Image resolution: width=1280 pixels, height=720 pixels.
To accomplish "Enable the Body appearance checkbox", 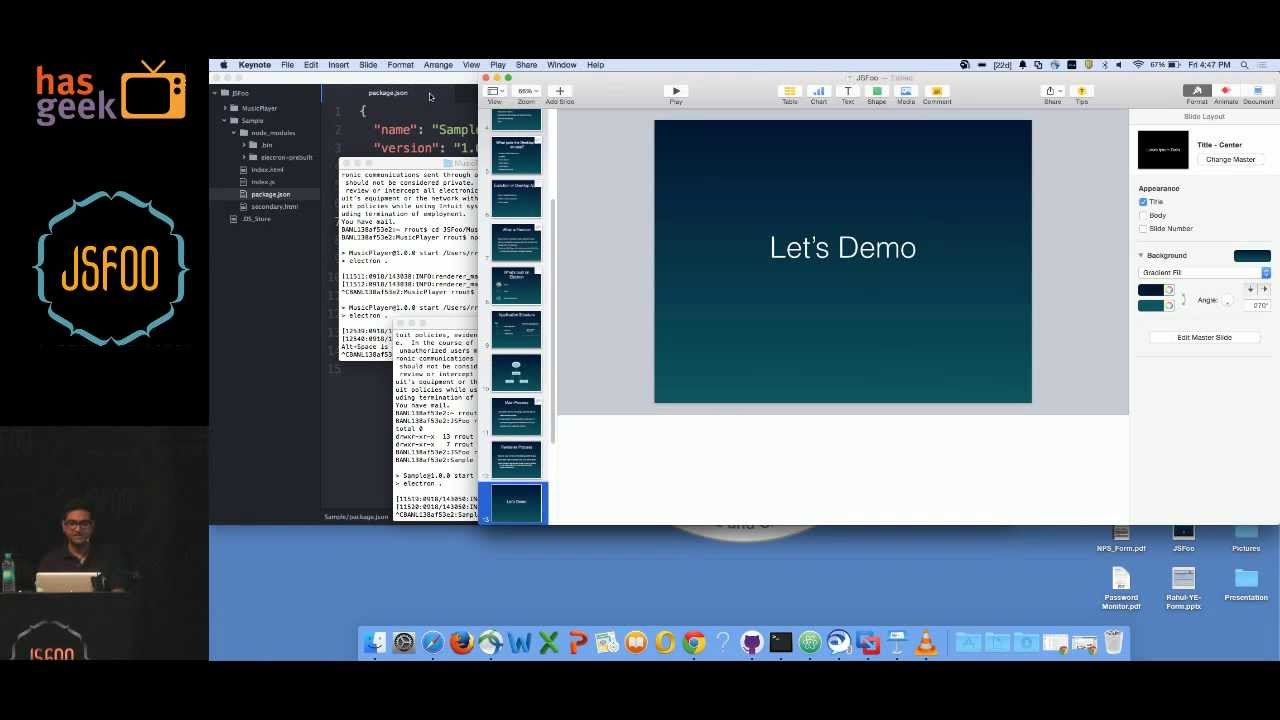I will (x=1143, y=215).
